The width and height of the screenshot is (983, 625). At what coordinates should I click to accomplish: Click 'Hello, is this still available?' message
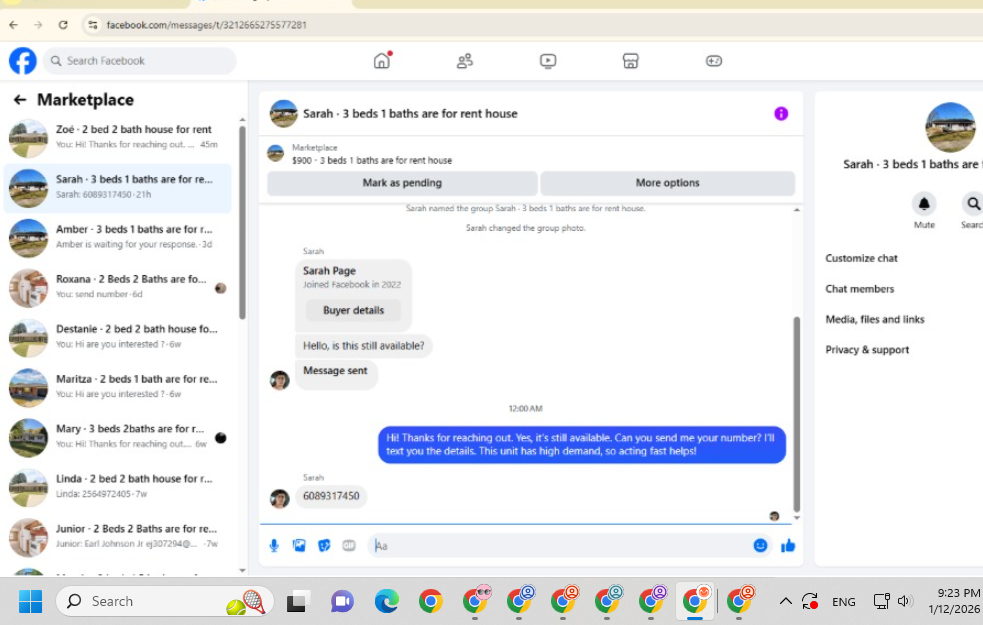click(x=364, y=346)
